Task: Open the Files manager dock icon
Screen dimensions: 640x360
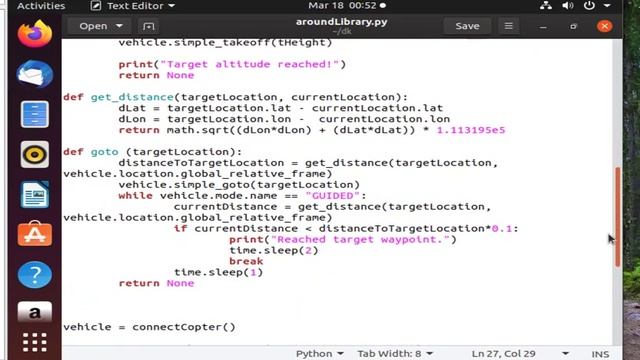Action: pyautogui.click(x=35, y=114)
